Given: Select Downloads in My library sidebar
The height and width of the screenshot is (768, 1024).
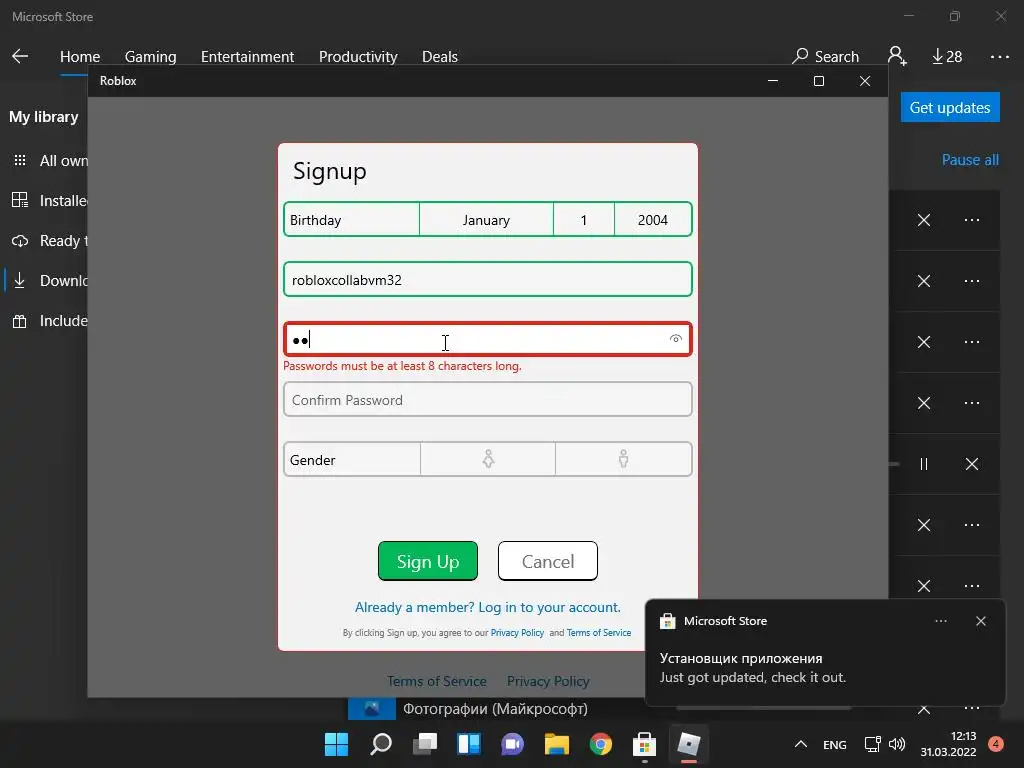Looking at the screenshot, I should tap(50, 281).
